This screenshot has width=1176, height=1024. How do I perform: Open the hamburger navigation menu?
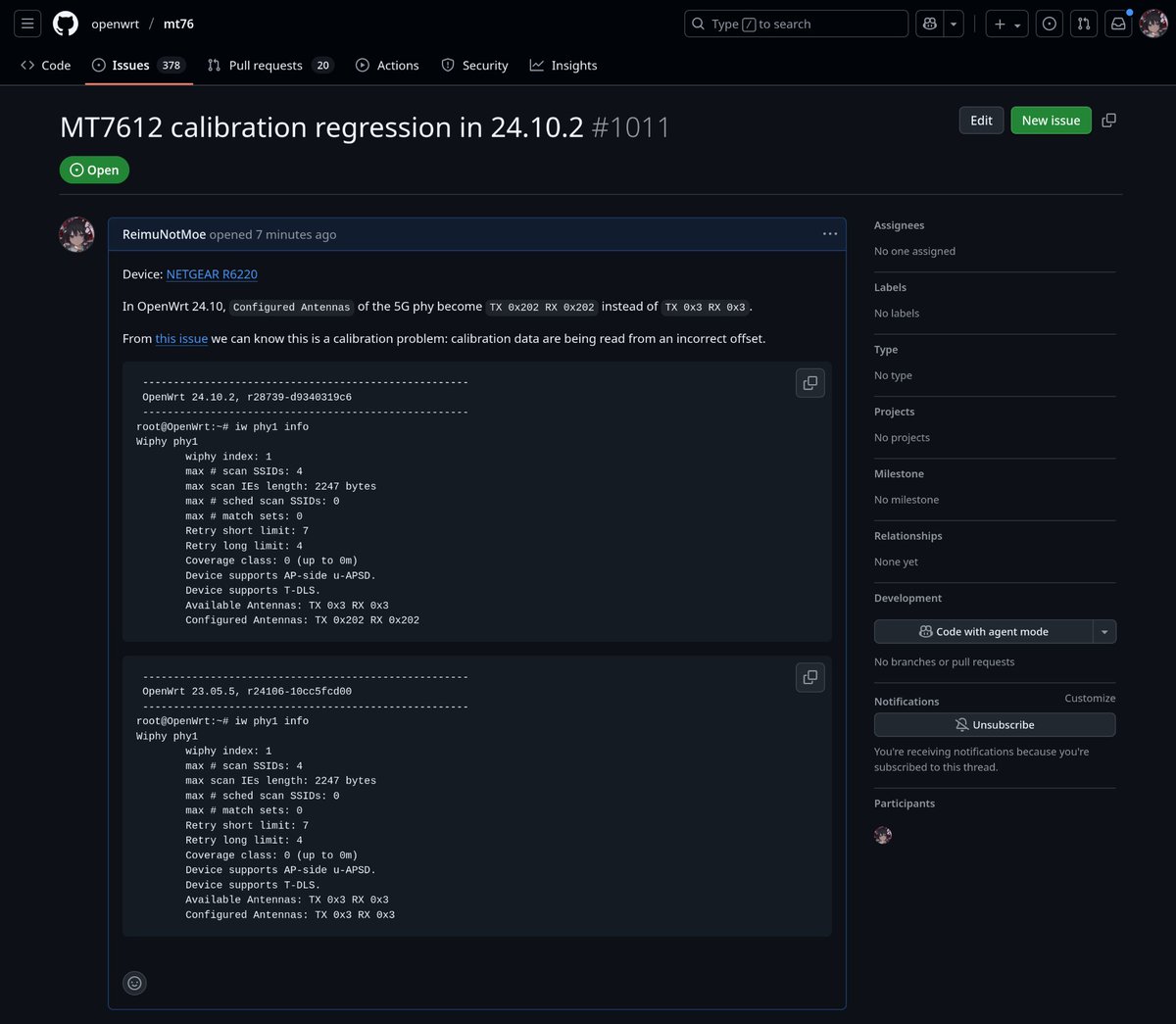click(x=27, y=24)
